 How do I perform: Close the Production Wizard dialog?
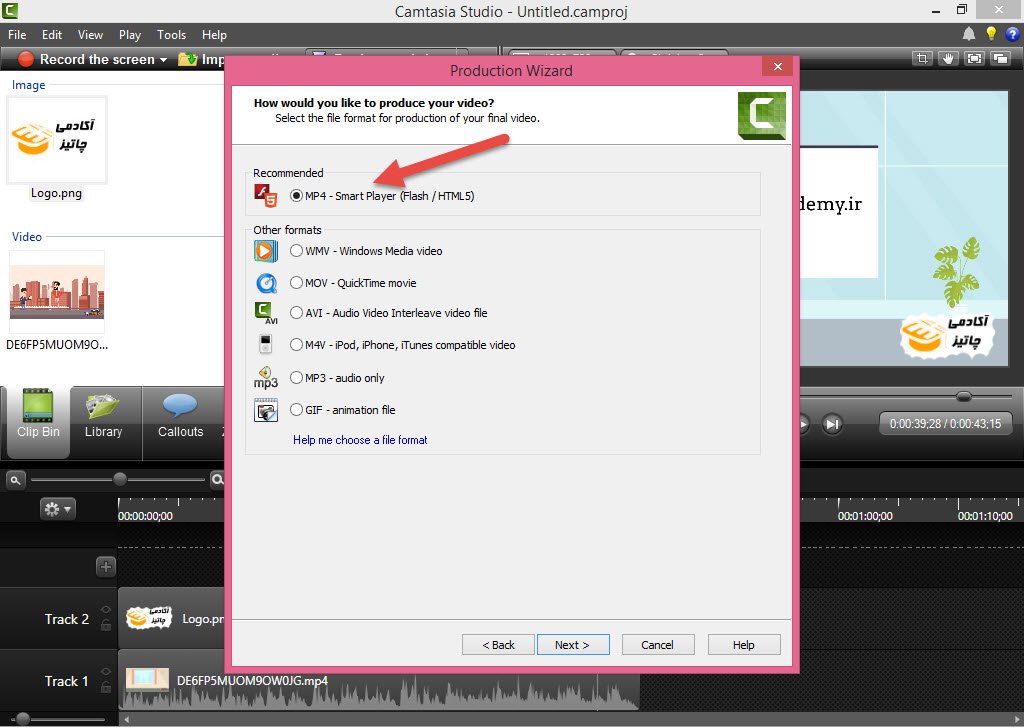(x=777, y=66)
